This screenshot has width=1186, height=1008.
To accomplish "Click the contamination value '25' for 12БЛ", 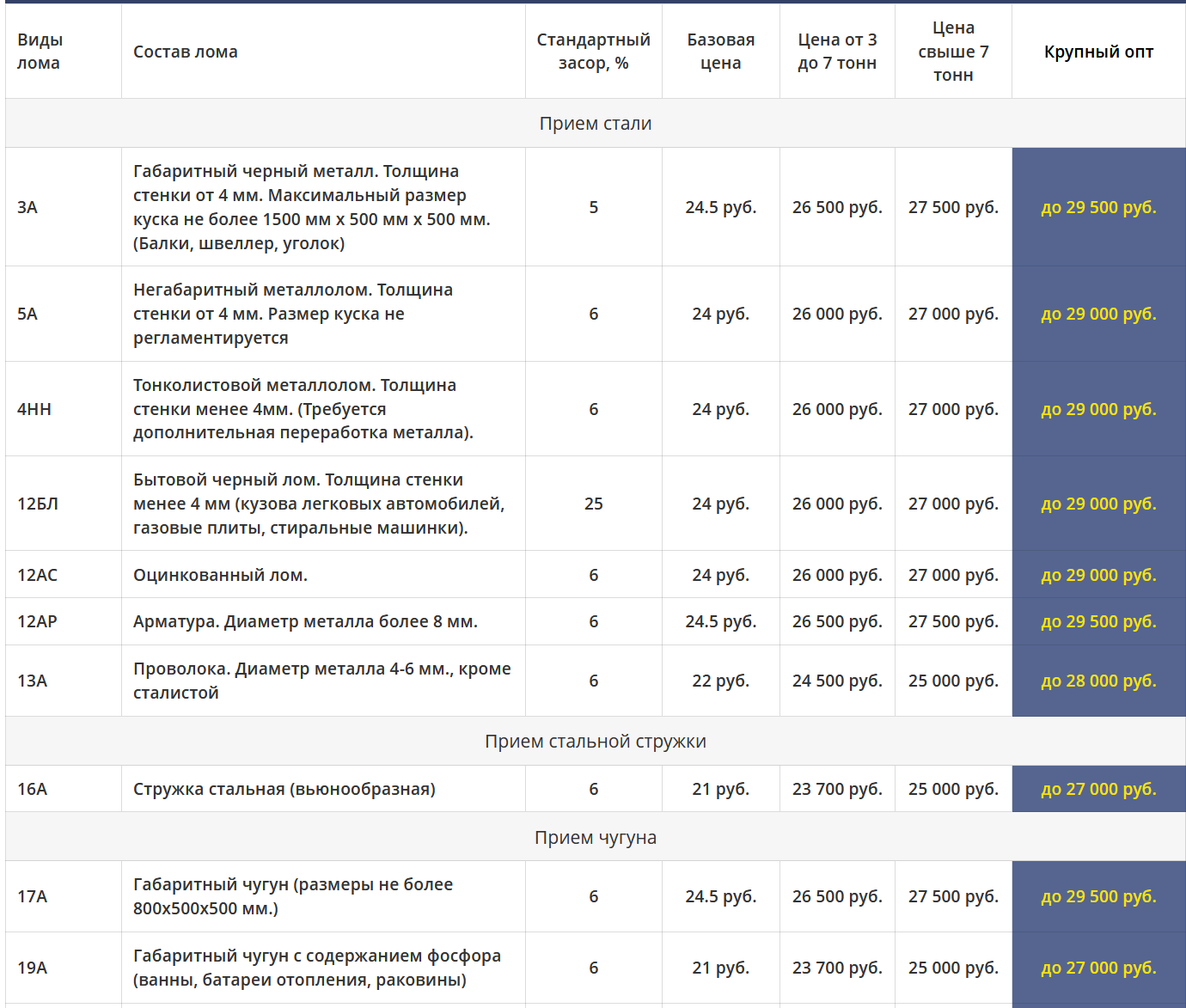I will pos(594,504).
